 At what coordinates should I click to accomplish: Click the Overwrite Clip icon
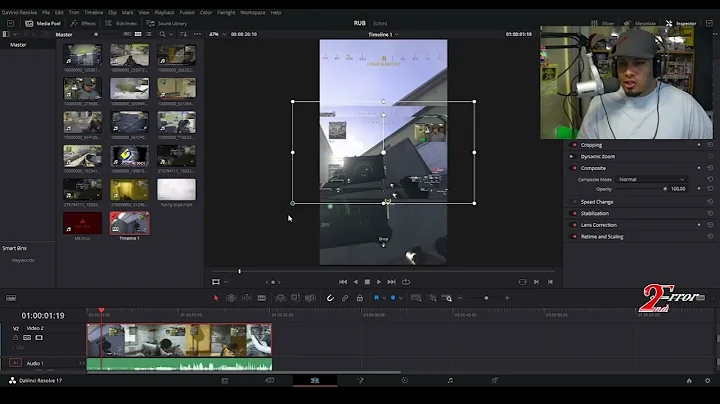pos(295,298)
